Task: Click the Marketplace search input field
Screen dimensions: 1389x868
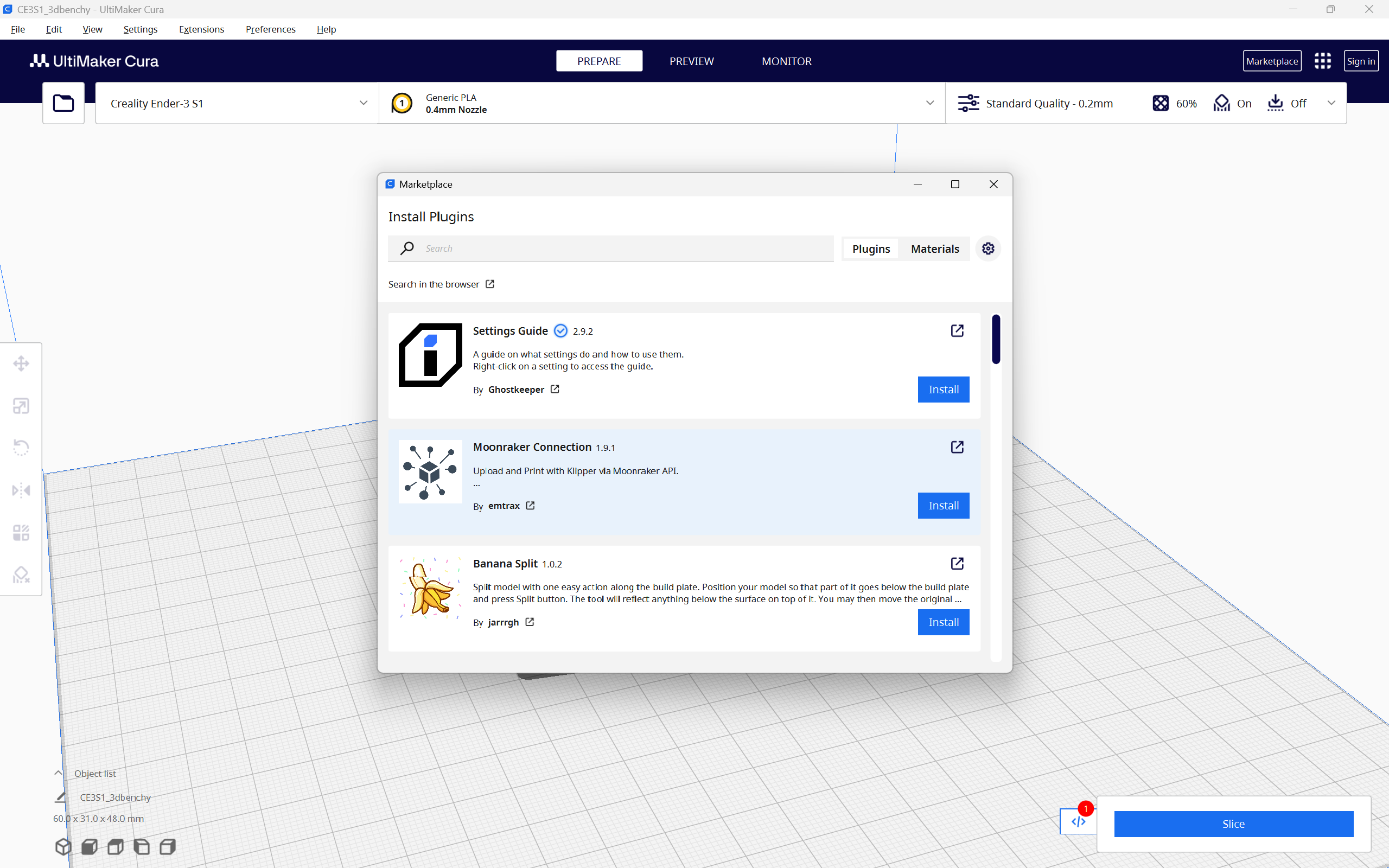Action: (x=611, y=248)
